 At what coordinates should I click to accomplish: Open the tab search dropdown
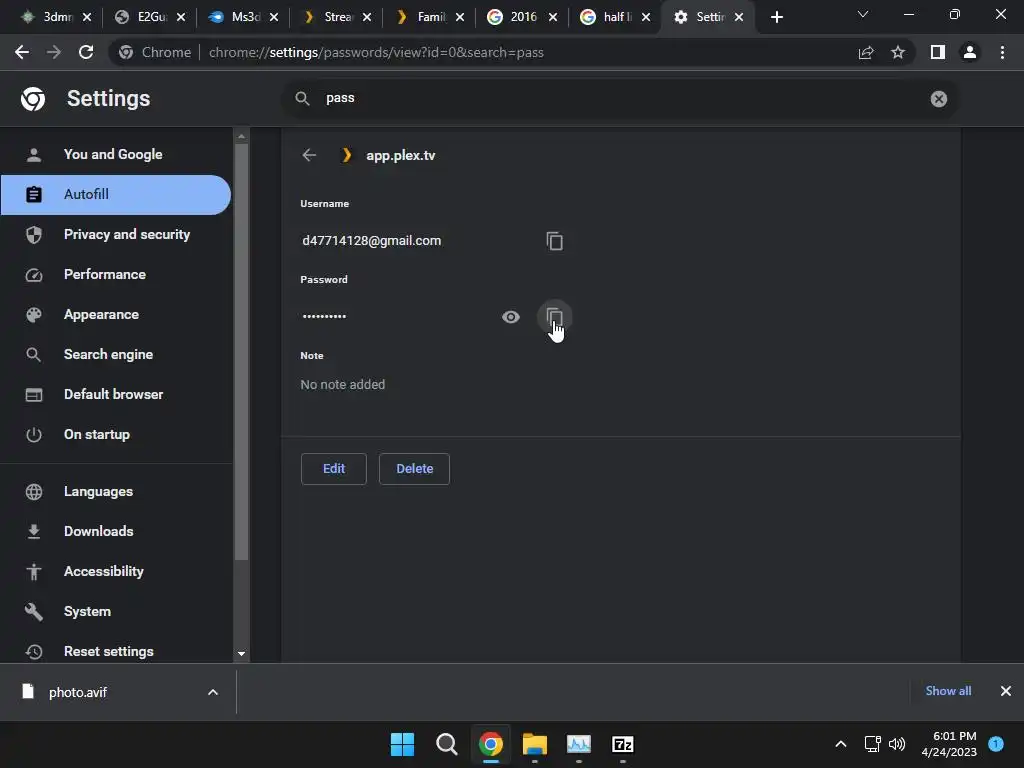[863, 14]
